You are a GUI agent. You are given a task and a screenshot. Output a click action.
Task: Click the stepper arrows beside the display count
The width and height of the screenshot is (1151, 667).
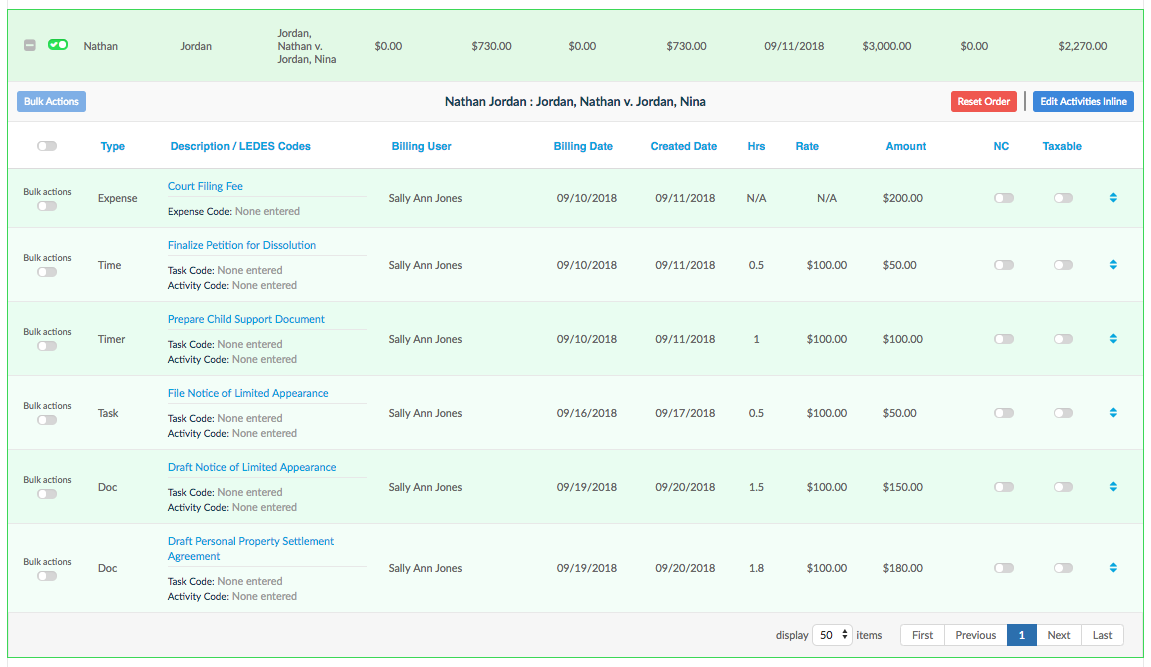845,635
